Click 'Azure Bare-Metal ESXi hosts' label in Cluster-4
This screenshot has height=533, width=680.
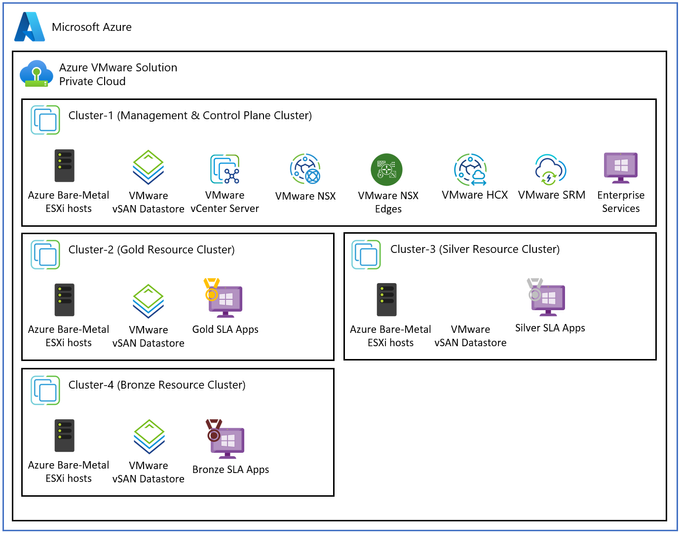pos(69,472)
